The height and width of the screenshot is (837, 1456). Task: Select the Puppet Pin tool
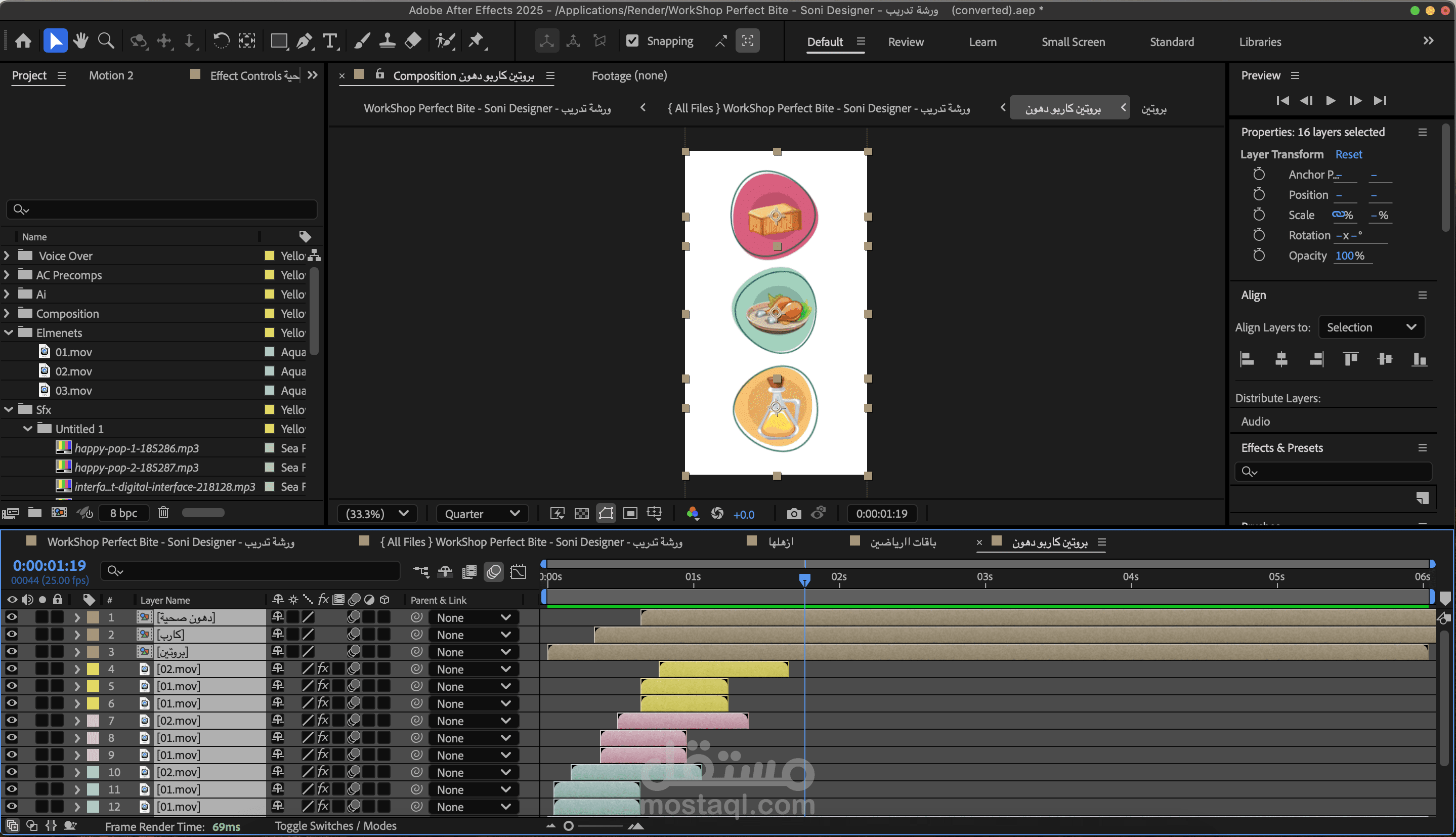click(476, 41)
